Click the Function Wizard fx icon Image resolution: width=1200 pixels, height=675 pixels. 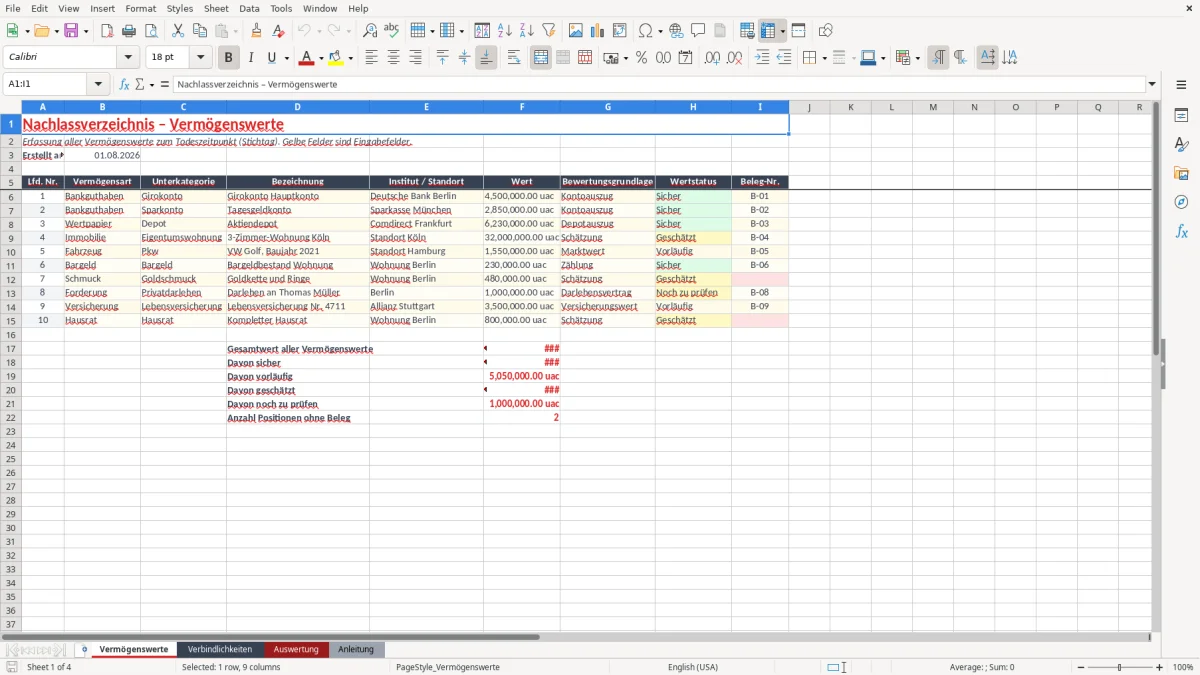pyautogui.click(x=125, y=84)
